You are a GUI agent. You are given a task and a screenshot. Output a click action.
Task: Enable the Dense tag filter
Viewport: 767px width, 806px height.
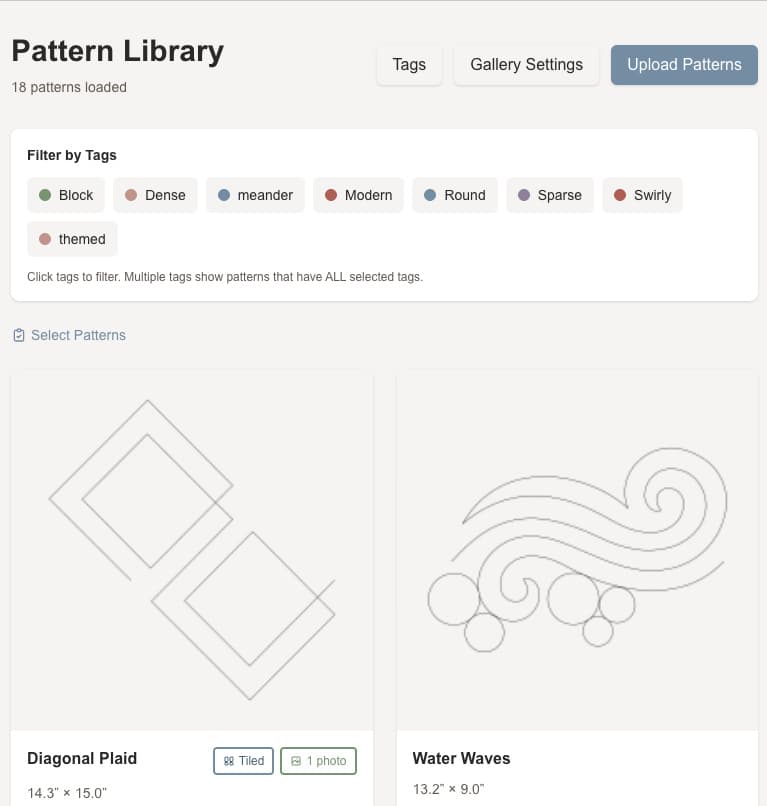coord(155,195)
